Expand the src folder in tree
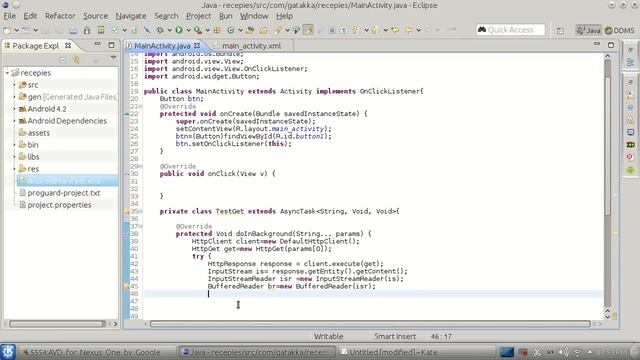The image size is (640, 360). pyautogui.click(x=14, y=85)
